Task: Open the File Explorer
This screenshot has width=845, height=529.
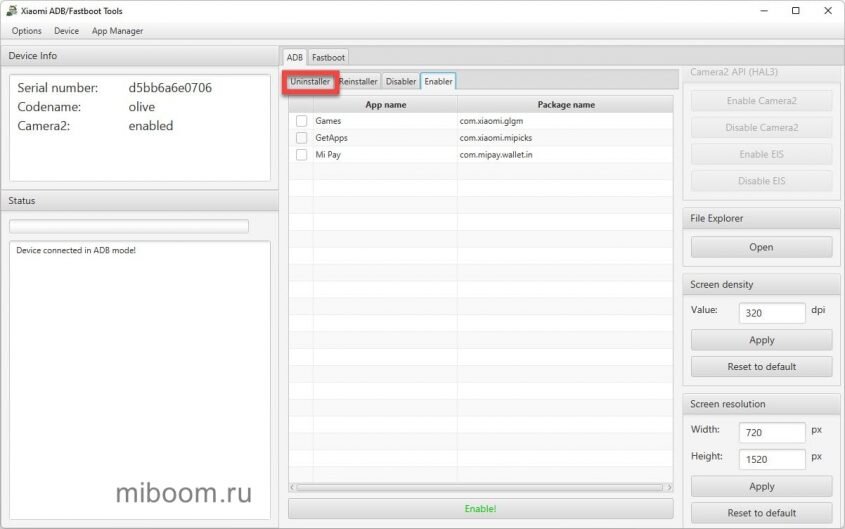Action: 761,247
